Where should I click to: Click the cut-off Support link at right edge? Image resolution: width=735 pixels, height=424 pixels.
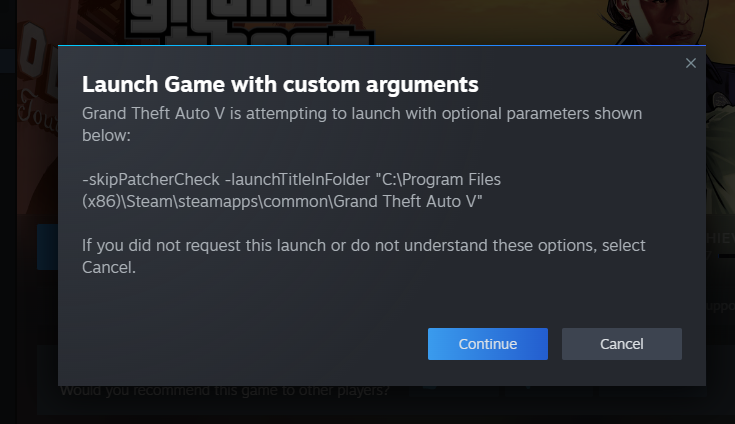pos(720,306)
